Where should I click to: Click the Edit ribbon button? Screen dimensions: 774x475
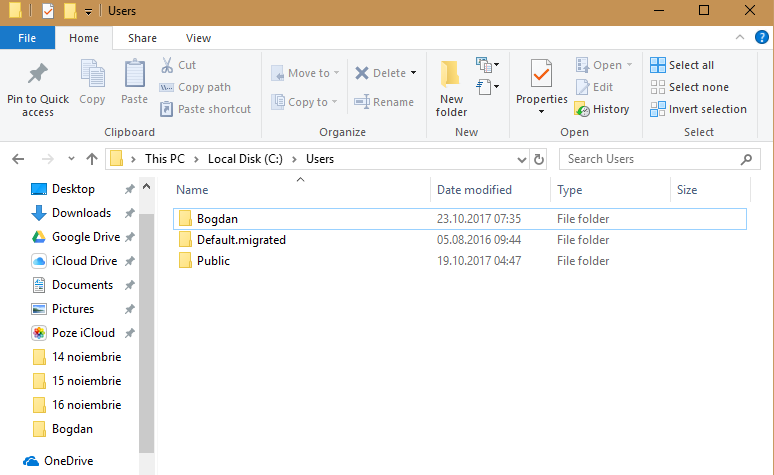tap(594, 87)
